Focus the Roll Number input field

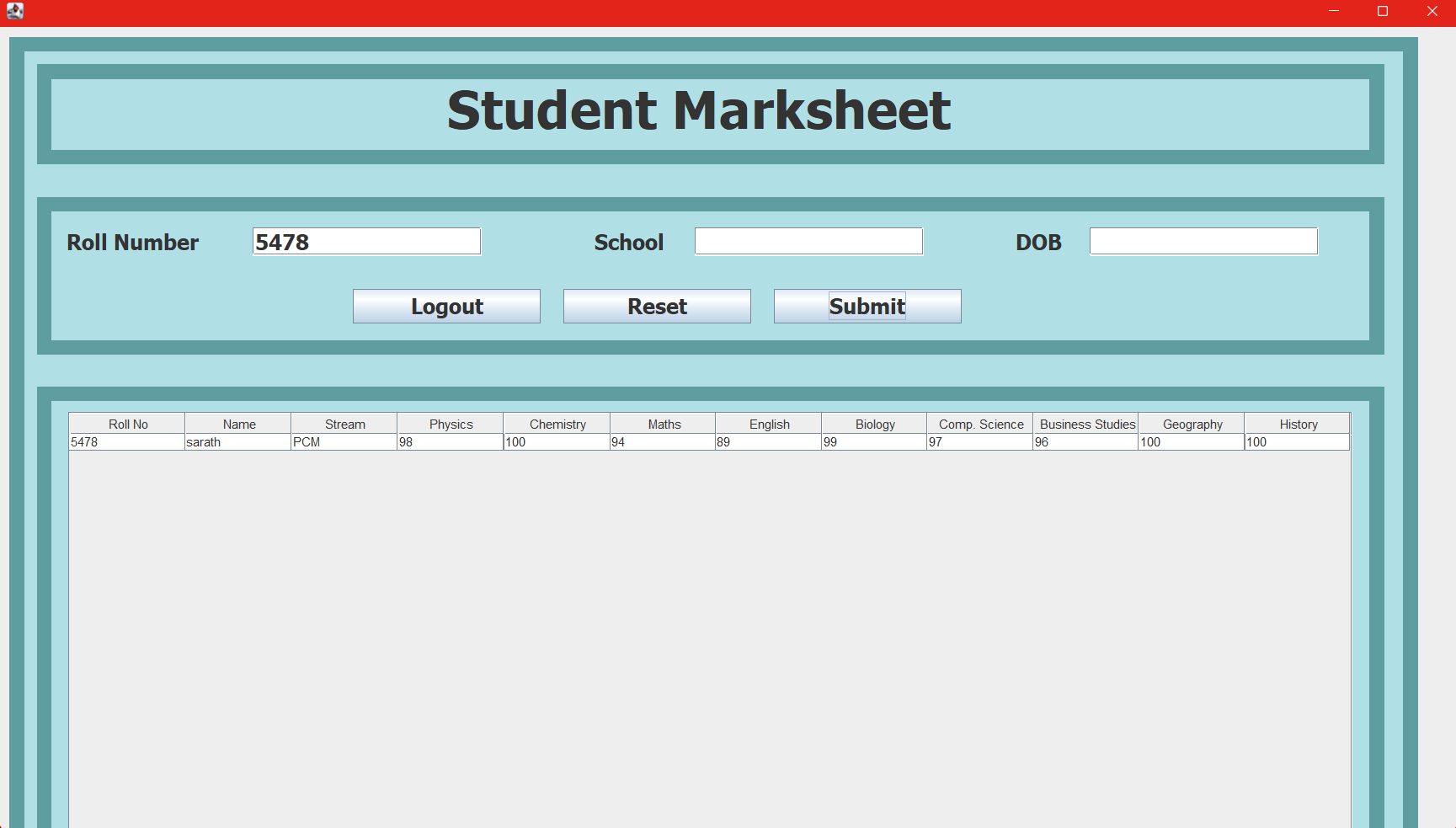[366, 242]
